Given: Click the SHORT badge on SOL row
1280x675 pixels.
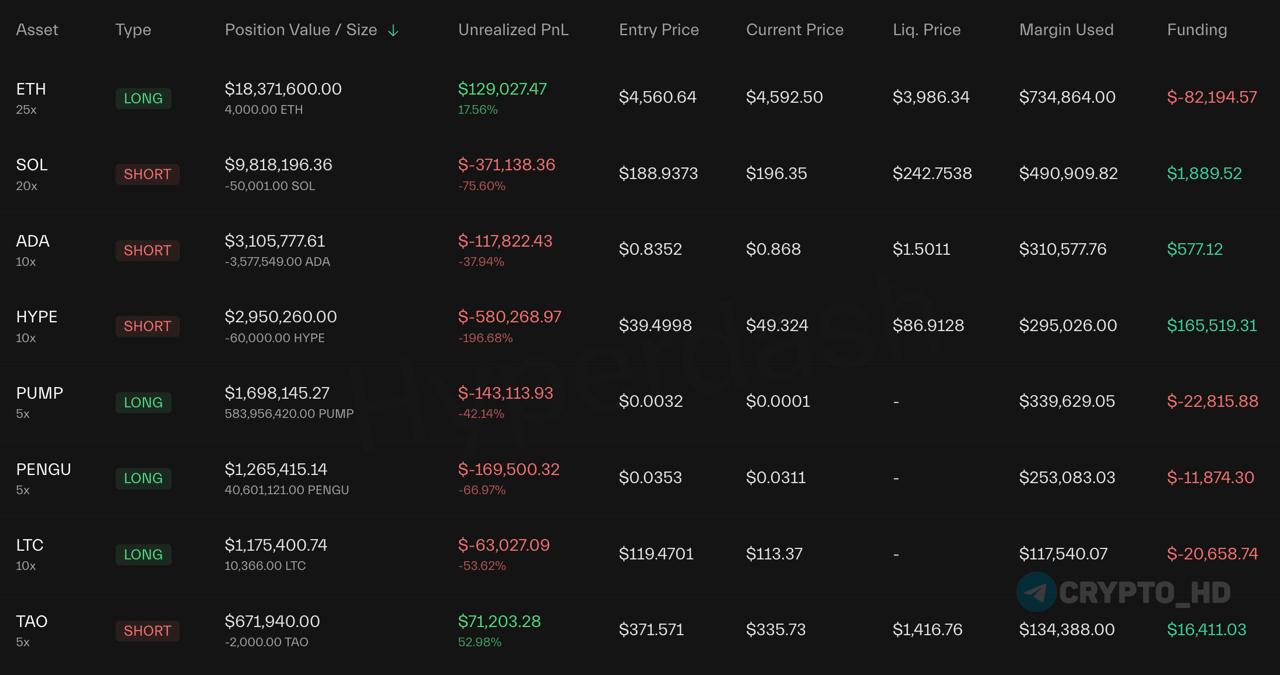Looking at the screenshot, I should [147, 174].
